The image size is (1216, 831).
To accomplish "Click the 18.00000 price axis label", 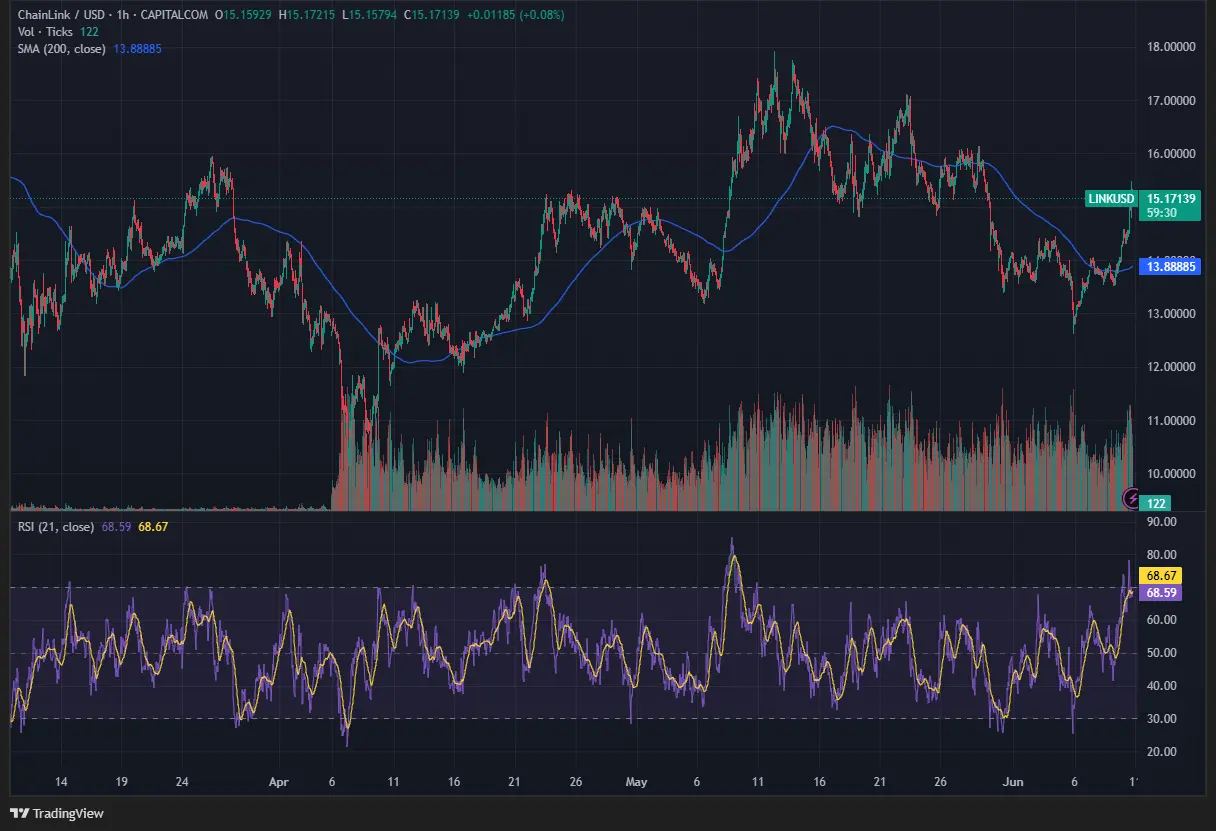I will click(1173, 47).
